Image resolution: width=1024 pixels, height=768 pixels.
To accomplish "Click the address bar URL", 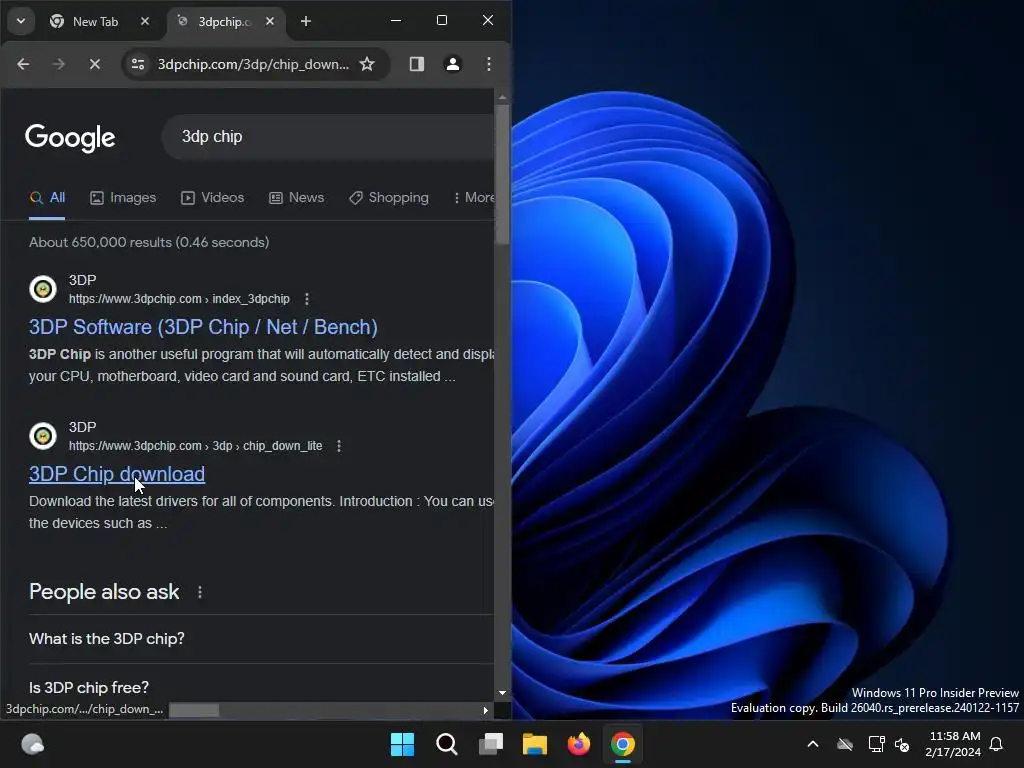I will [x=253, y=64].
